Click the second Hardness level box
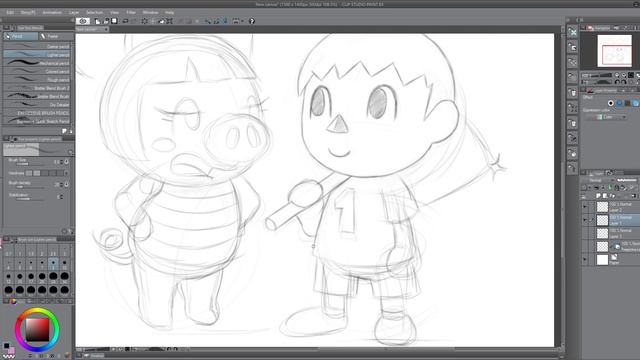 [37, 173]
